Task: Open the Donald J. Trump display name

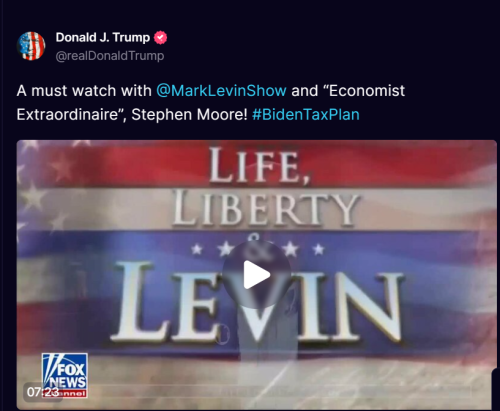Action: (103, 37)
